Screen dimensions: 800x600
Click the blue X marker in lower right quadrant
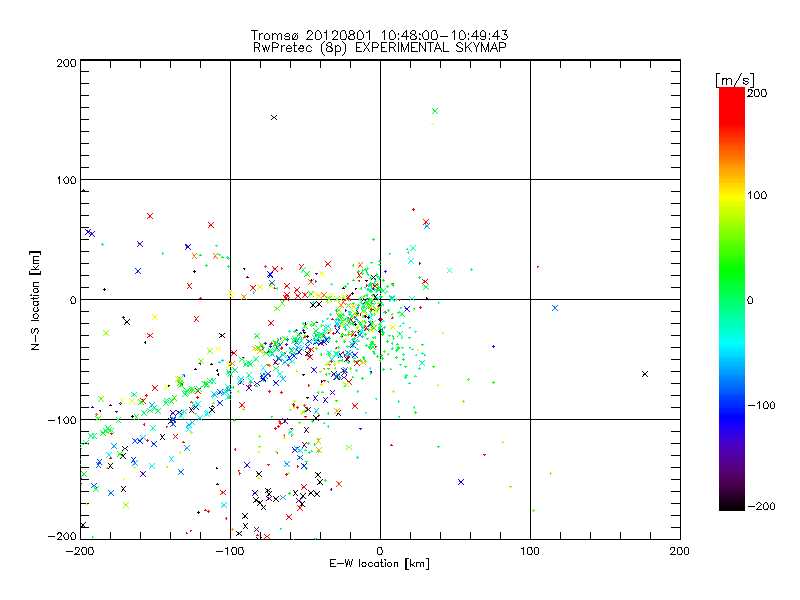pyautogui.click(x=461, y=482)
